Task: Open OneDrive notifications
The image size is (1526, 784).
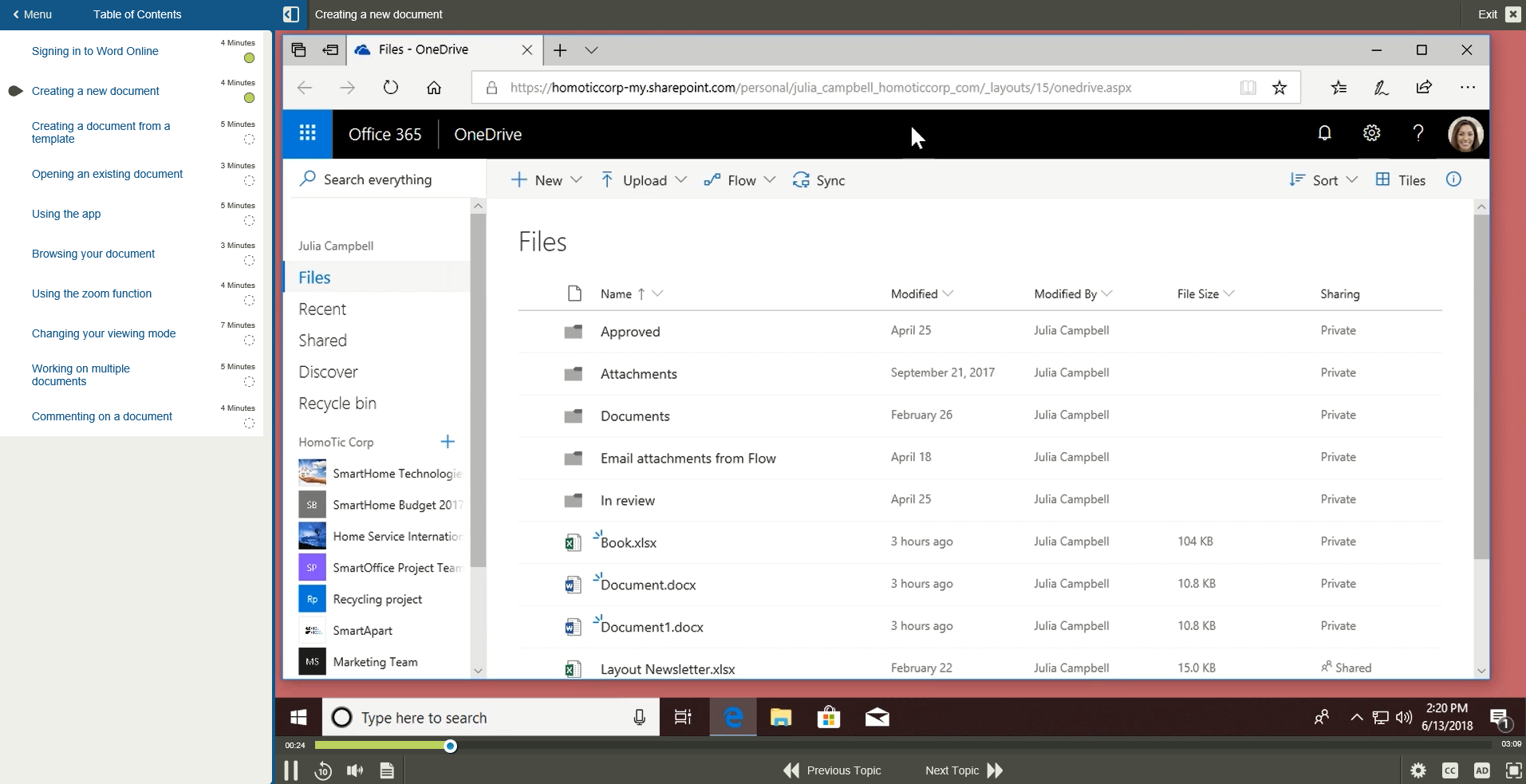Action: tap(1324, 134)
